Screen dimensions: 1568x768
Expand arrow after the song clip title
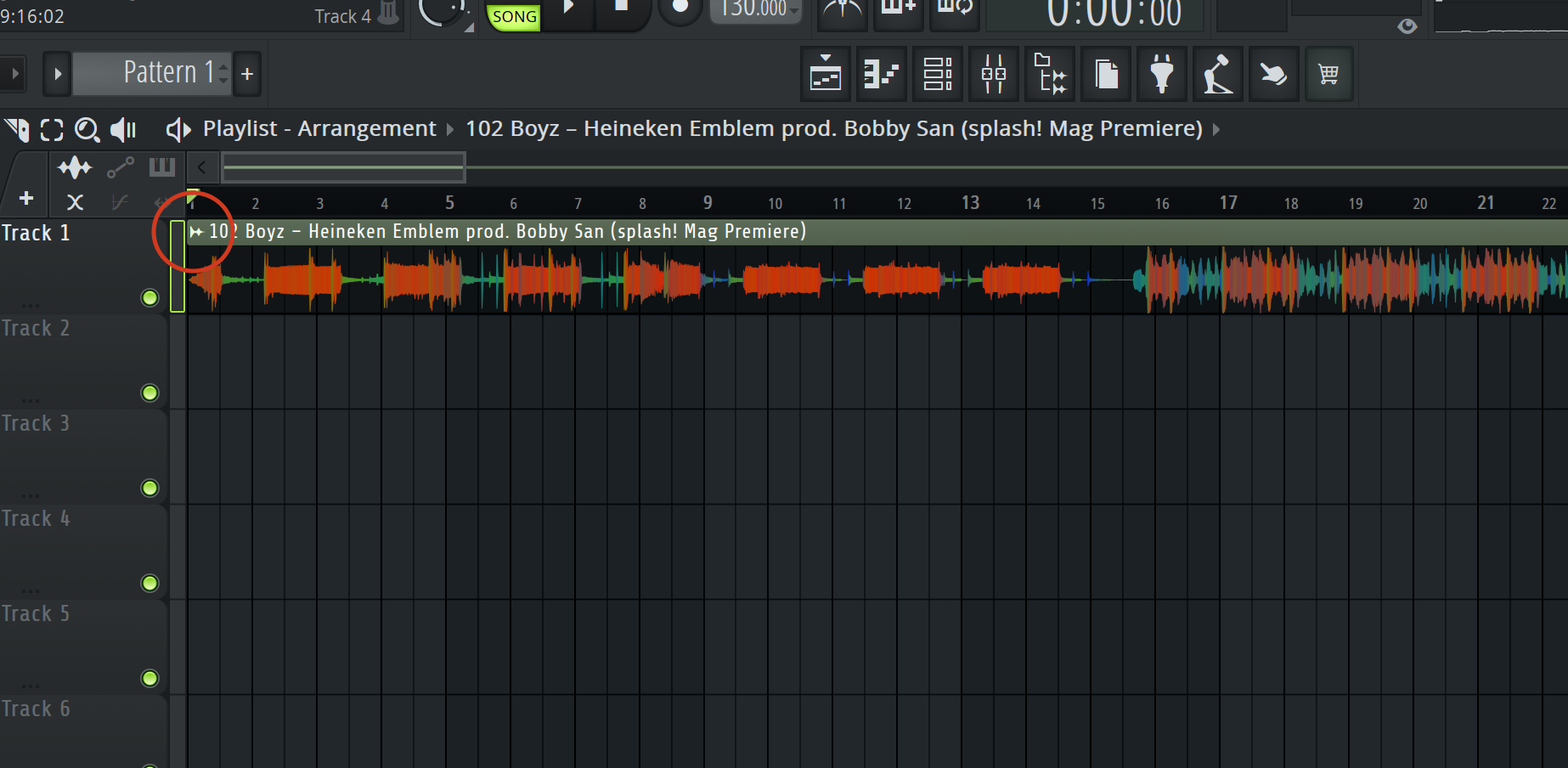[x=1216, y=130]
